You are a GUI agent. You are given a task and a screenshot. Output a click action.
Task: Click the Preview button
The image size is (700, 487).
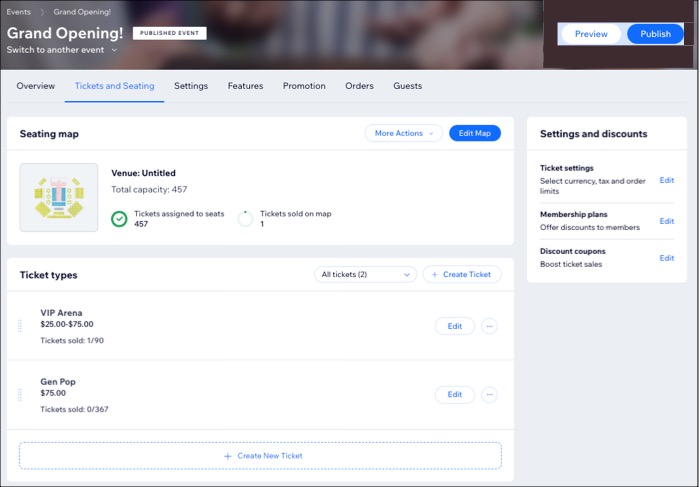click(591, 34)
